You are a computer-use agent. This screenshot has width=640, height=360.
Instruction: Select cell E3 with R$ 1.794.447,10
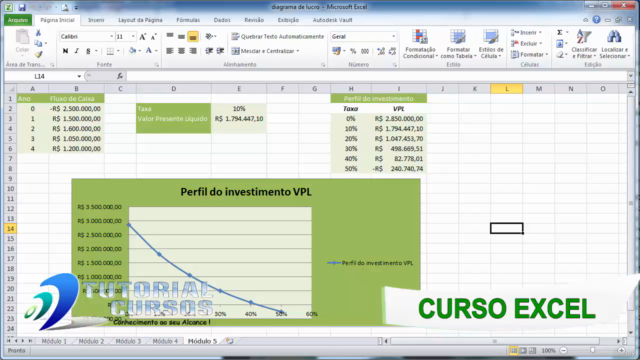click(239, 119)
